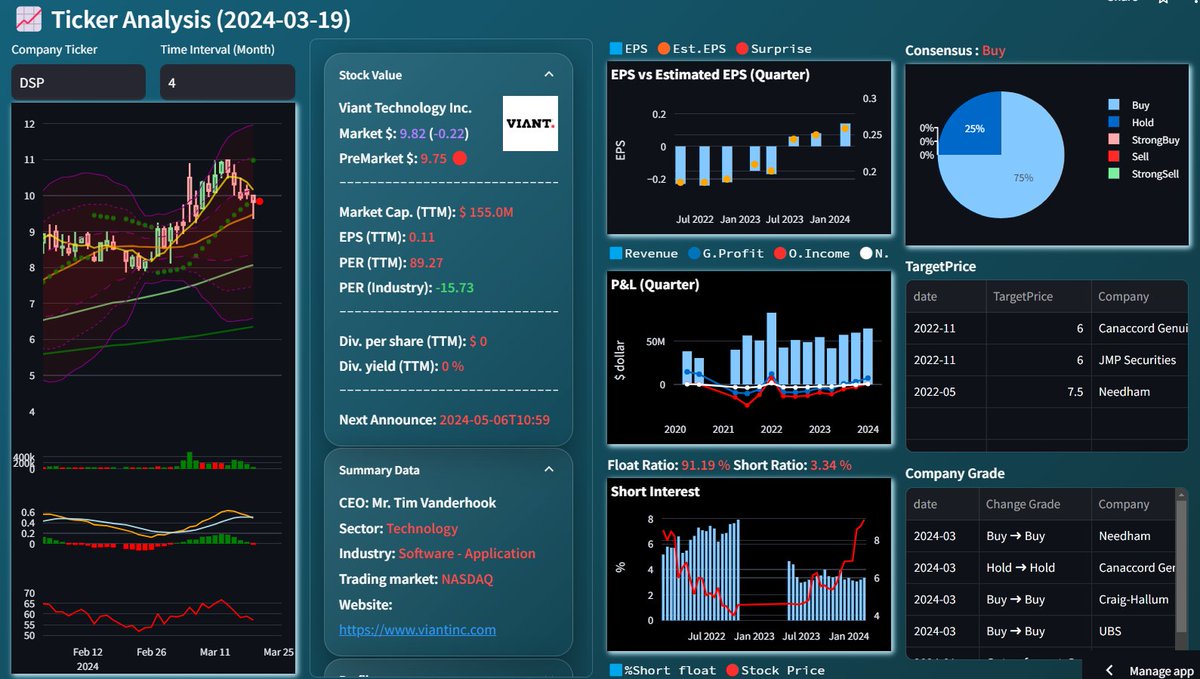Click the Company Ticker input field showing DSP
Viewport: 1200px width, 679px height.
coord(78,83)
